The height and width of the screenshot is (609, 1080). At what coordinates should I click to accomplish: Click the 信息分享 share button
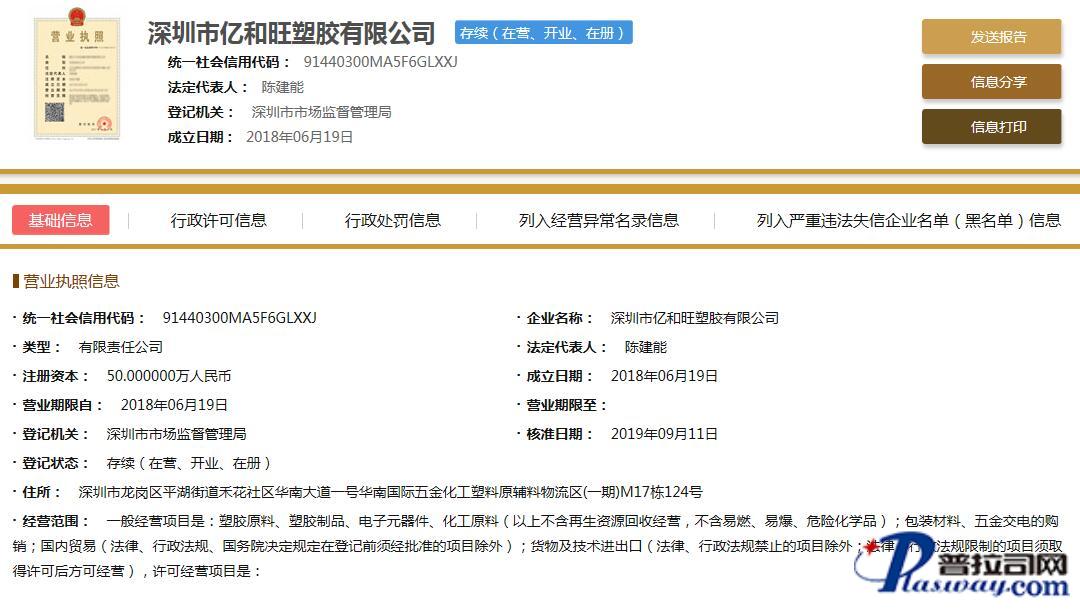click(x=991, y=82)
